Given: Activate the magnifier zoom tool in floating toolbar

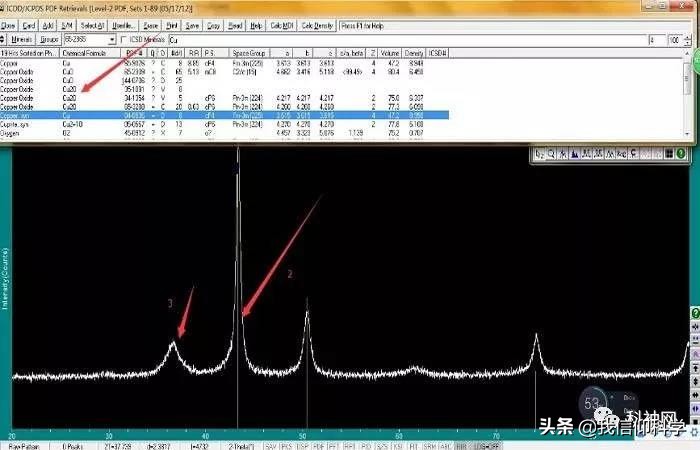Looking at the screenshot, I should [x=551, y=154].
